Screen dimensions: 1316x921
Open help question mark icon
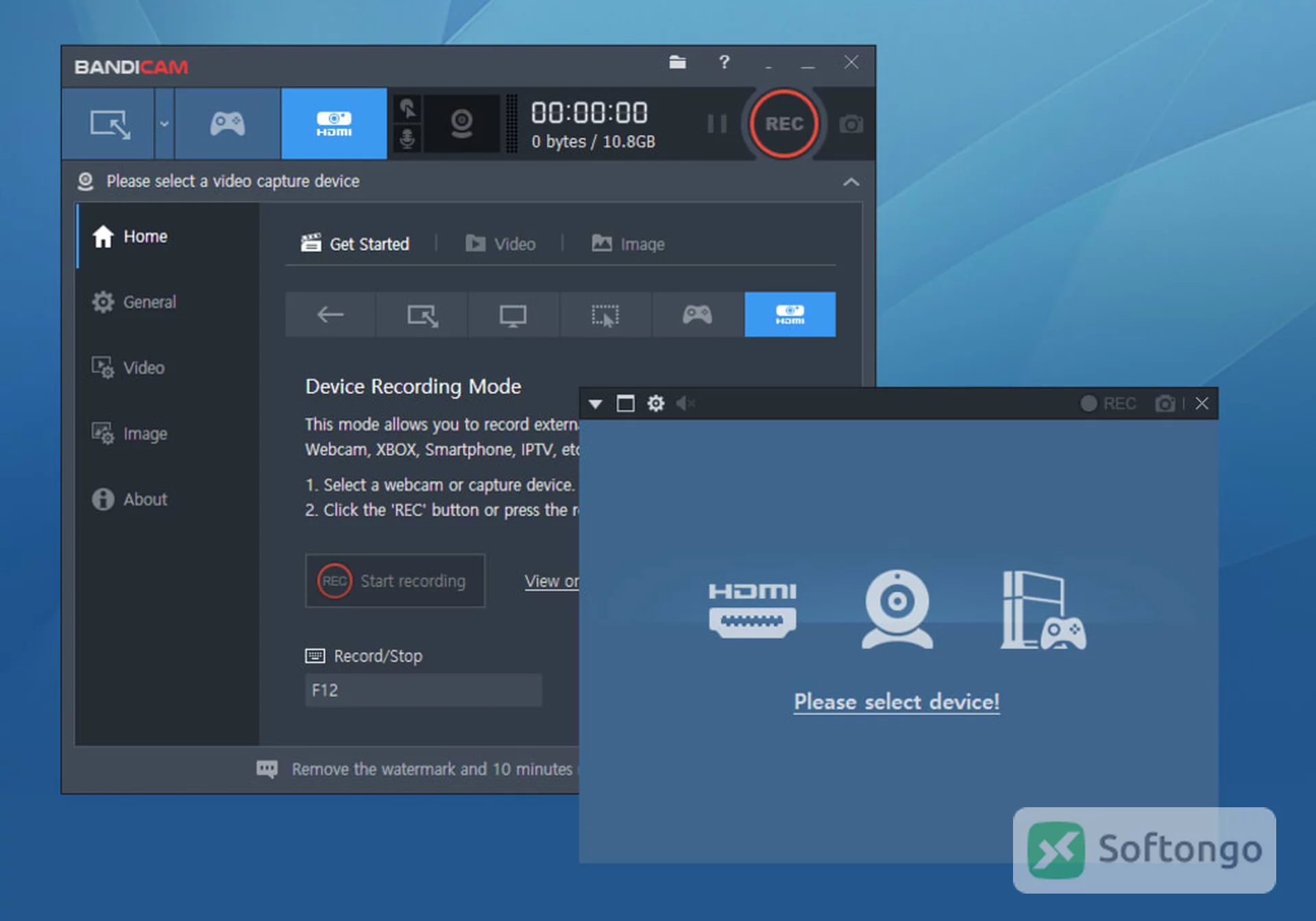[x=724, y=62]
